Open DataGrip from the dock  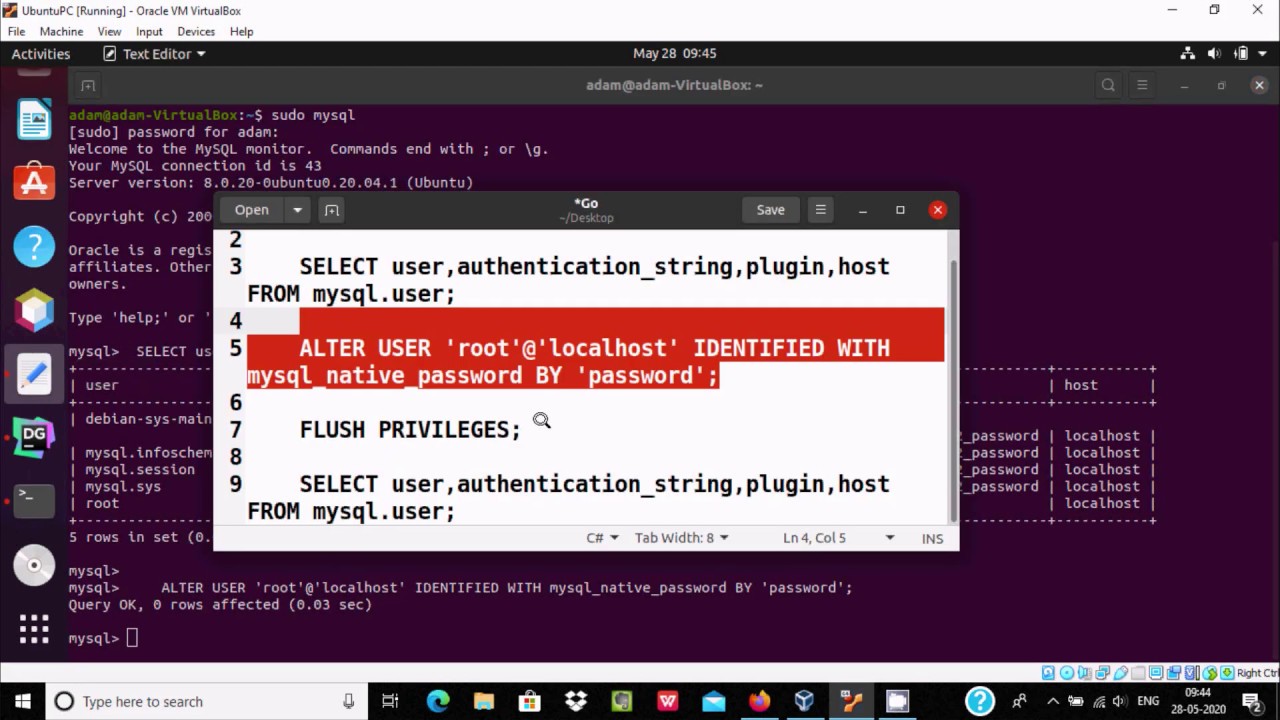34,437
